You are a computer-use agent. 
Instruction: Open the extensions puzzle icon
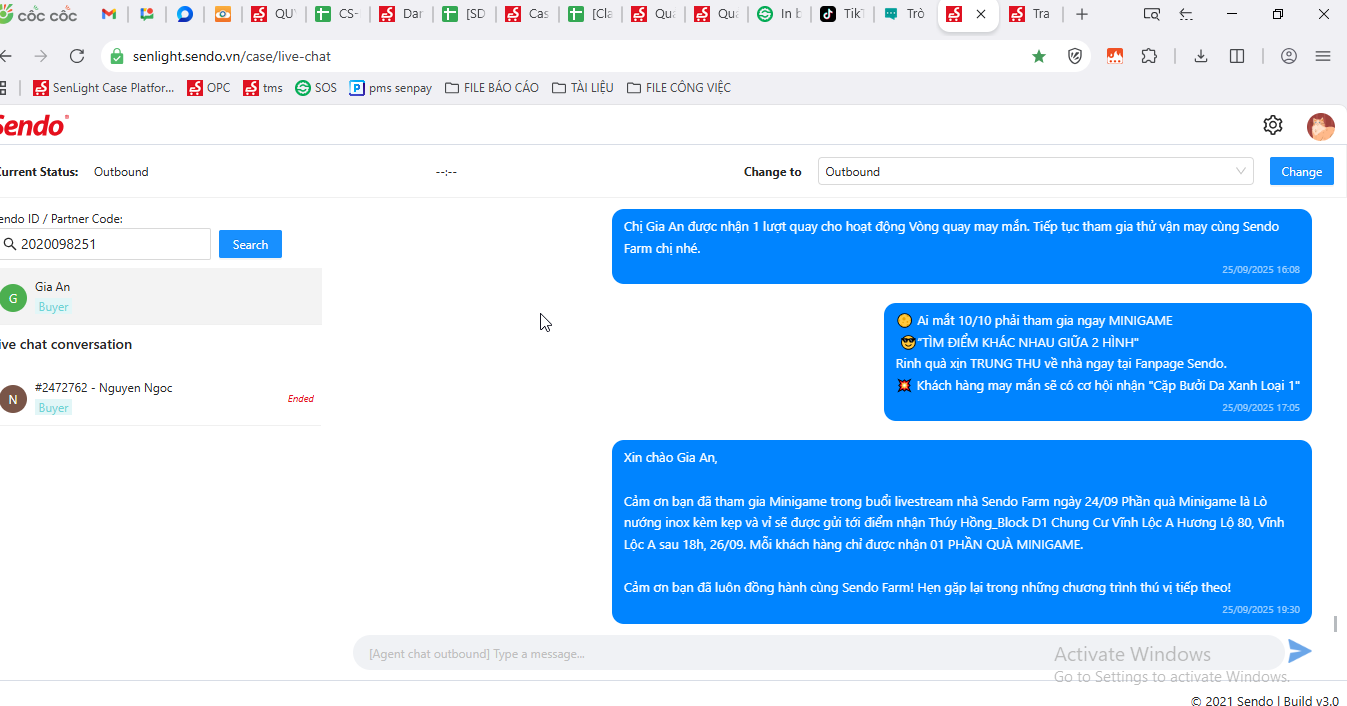coord(1149,56)
